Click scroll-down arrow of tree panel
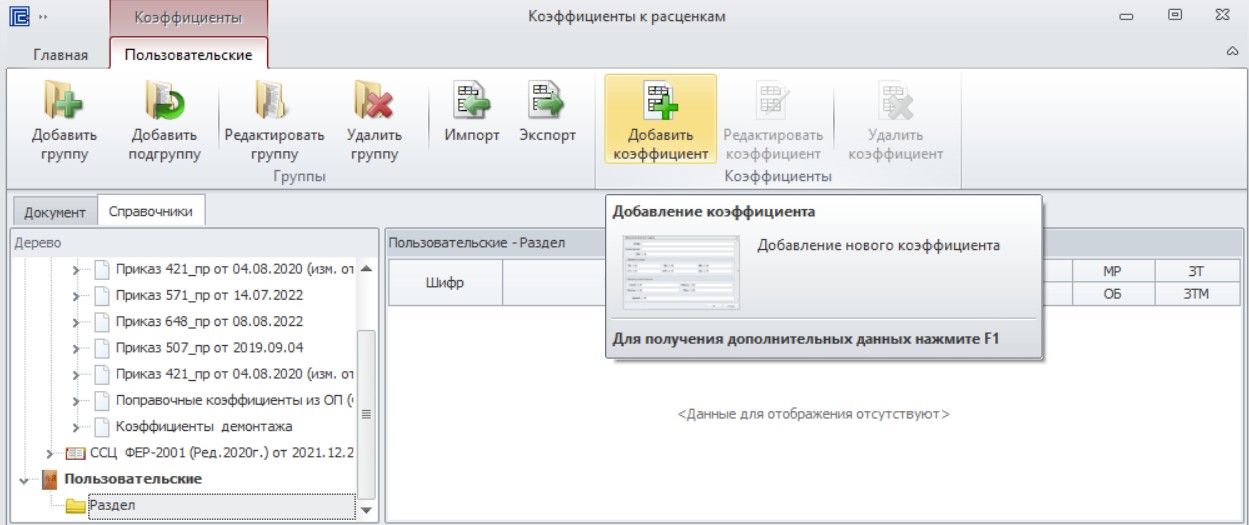The width and height of the screenshot is (1249, 525). tap(366, 510)
